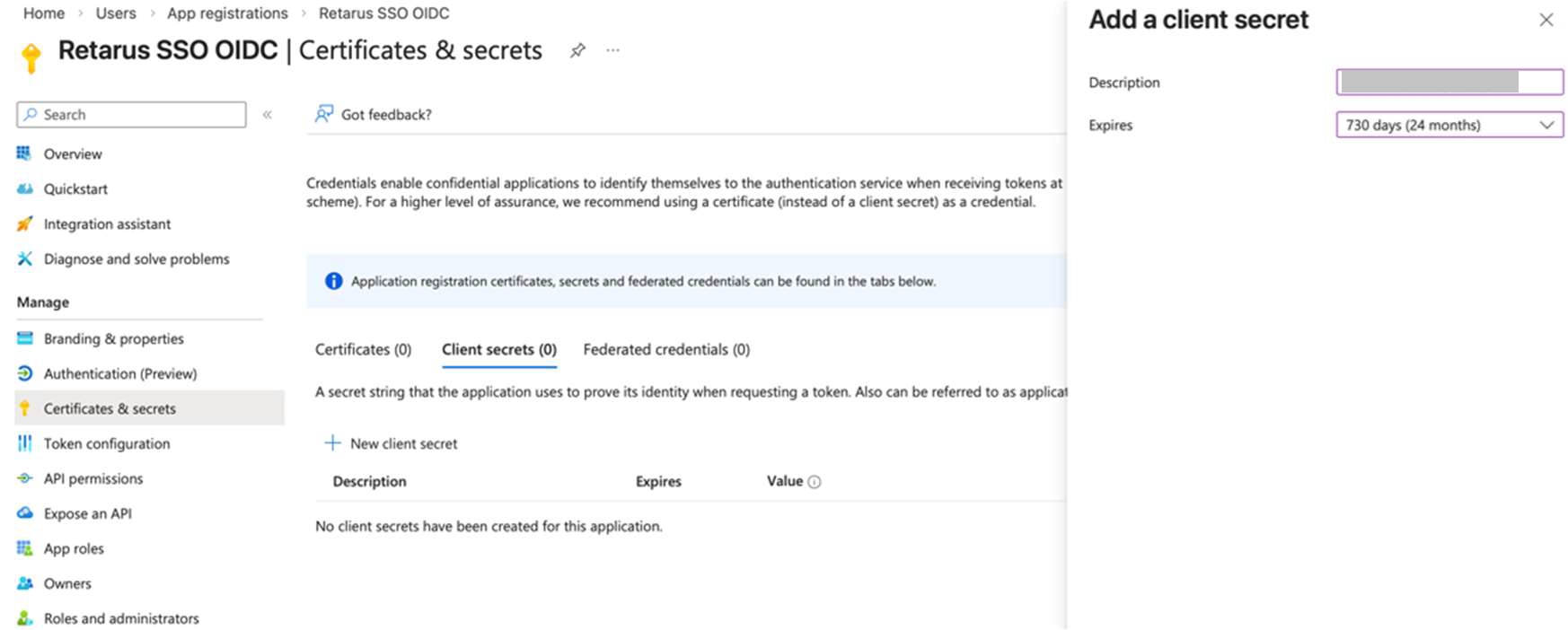This screenshot has width=1568, height=630.
Task: Select the Token configuration icon
Action: (25, 443)
